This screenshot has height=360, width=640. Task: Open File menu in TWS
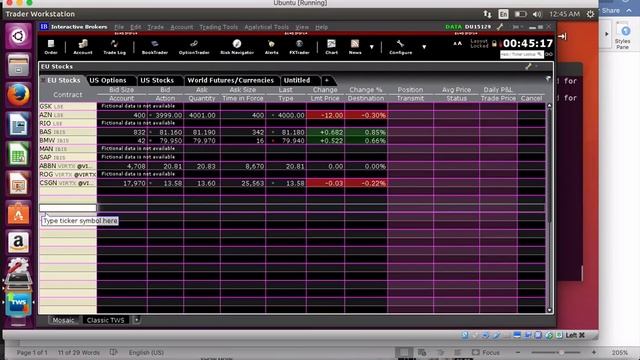pyautogui.click(x=119, y=27)
